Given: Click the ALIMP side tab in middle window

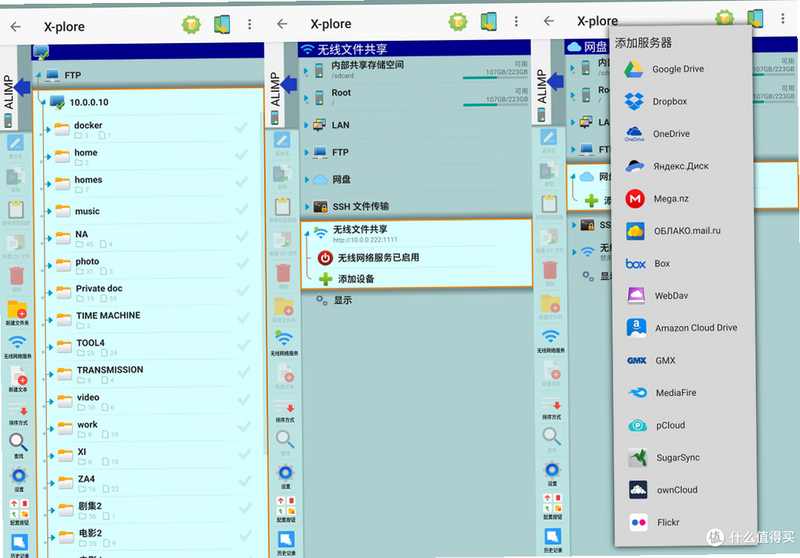Looking at the screenshot, I should pyautogui.click(x=276, y=89).
